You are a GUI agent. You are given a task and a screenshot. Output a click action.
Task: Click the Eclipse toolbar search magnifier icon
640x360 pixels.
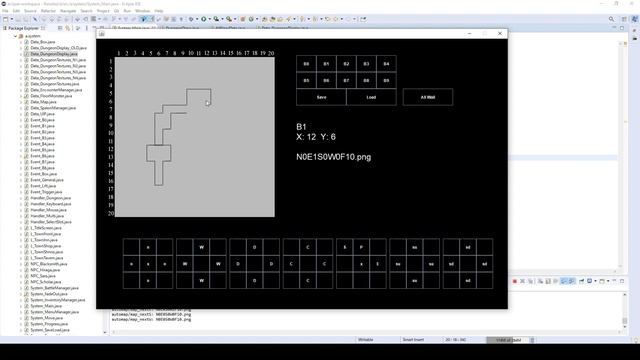pyautogui.click(x=611, y=19)
